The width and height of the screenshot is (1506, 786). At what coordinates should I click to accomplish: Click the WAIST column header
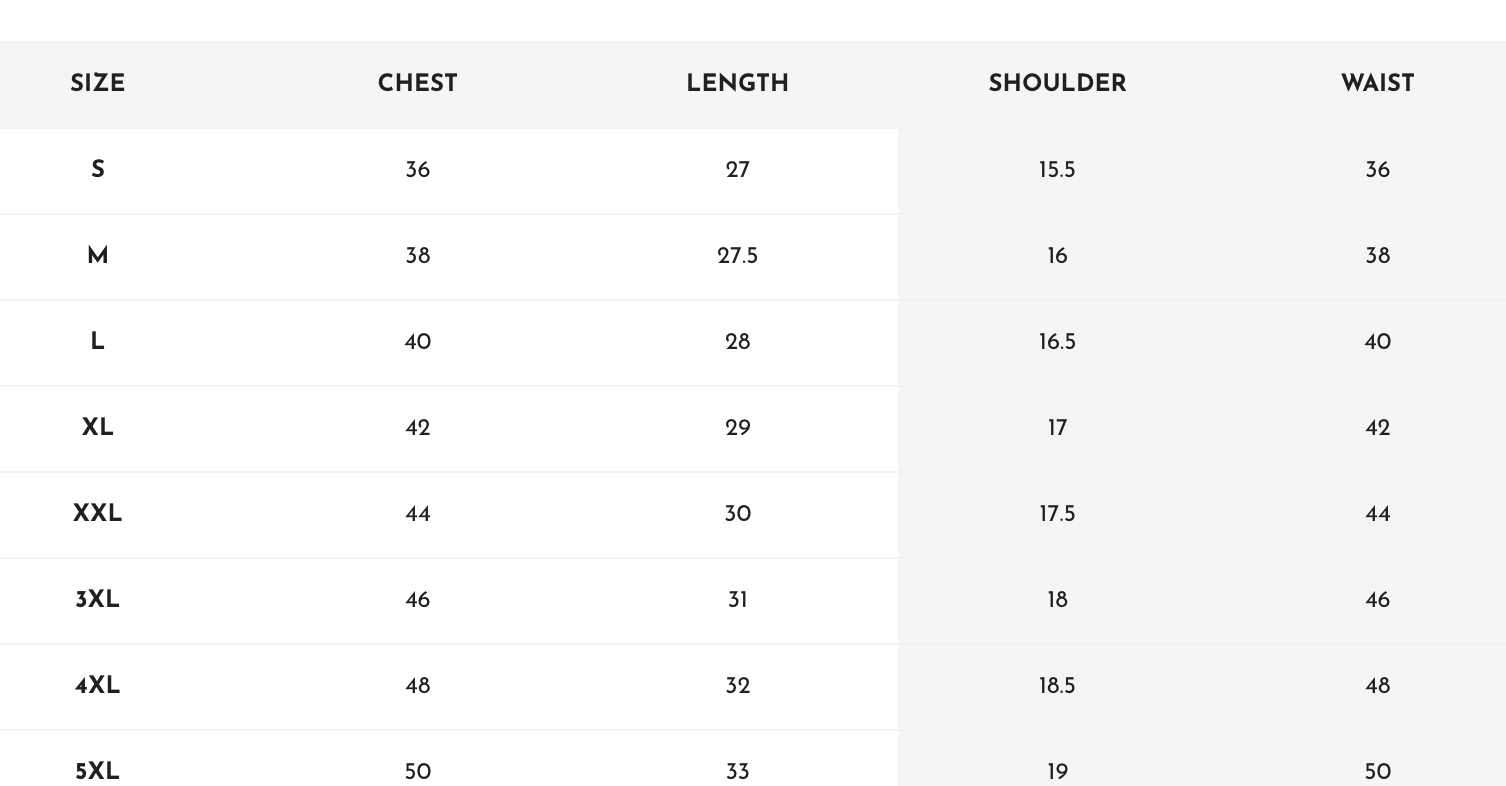(1378, 83)
